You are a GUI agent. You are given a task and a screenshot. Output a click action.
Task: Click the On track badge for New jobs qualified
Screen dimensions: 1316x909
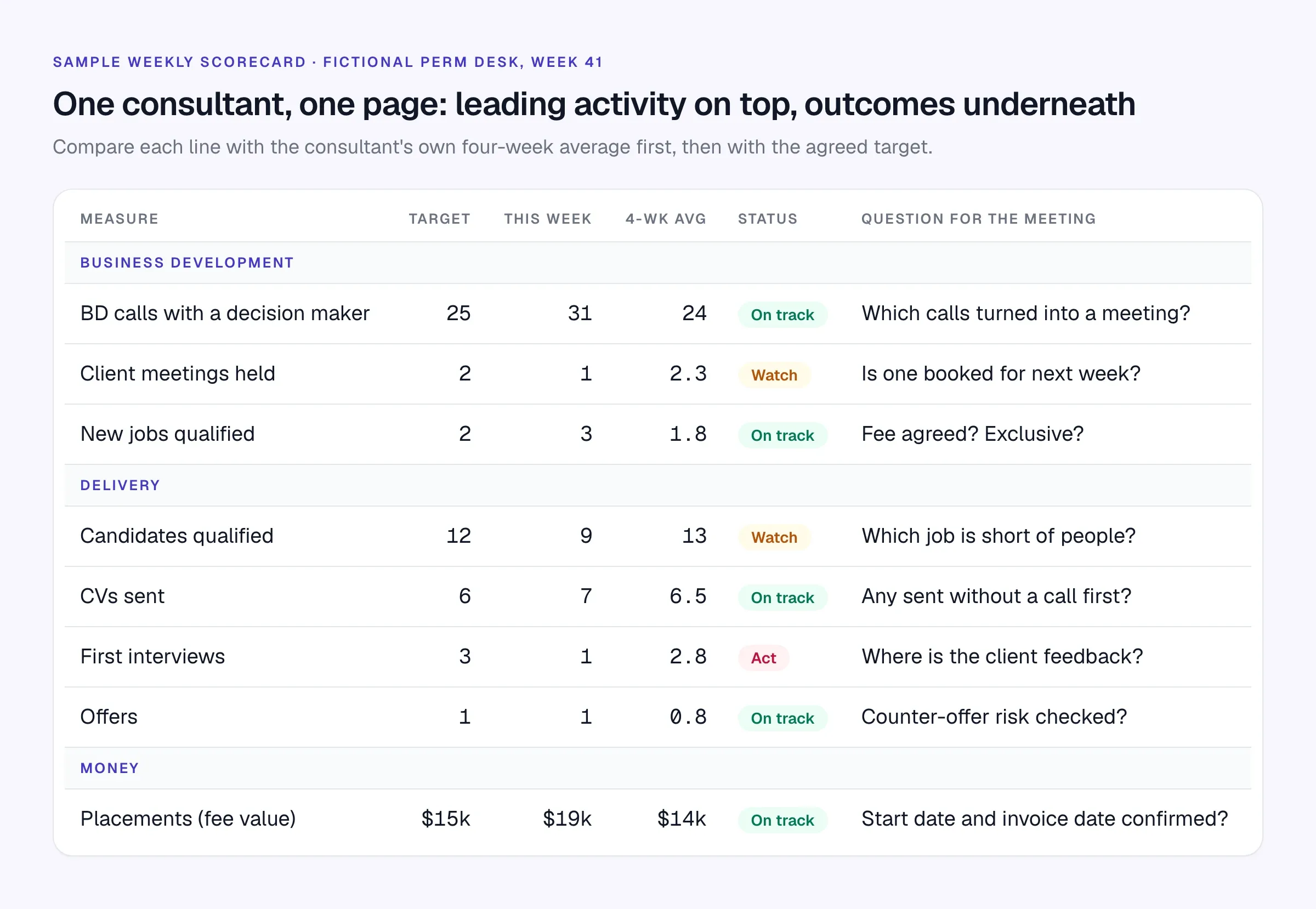click(x=782, y=435)
